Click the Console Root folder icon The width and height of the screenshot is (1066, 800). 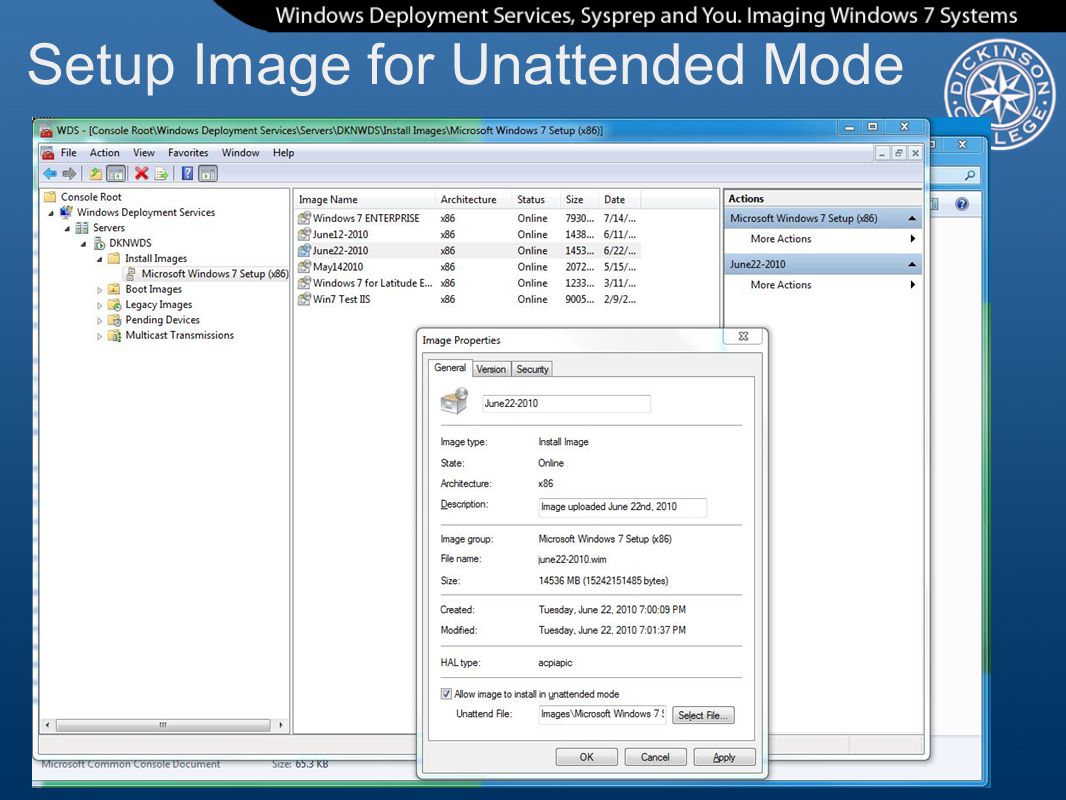click(x=50, y=197)
